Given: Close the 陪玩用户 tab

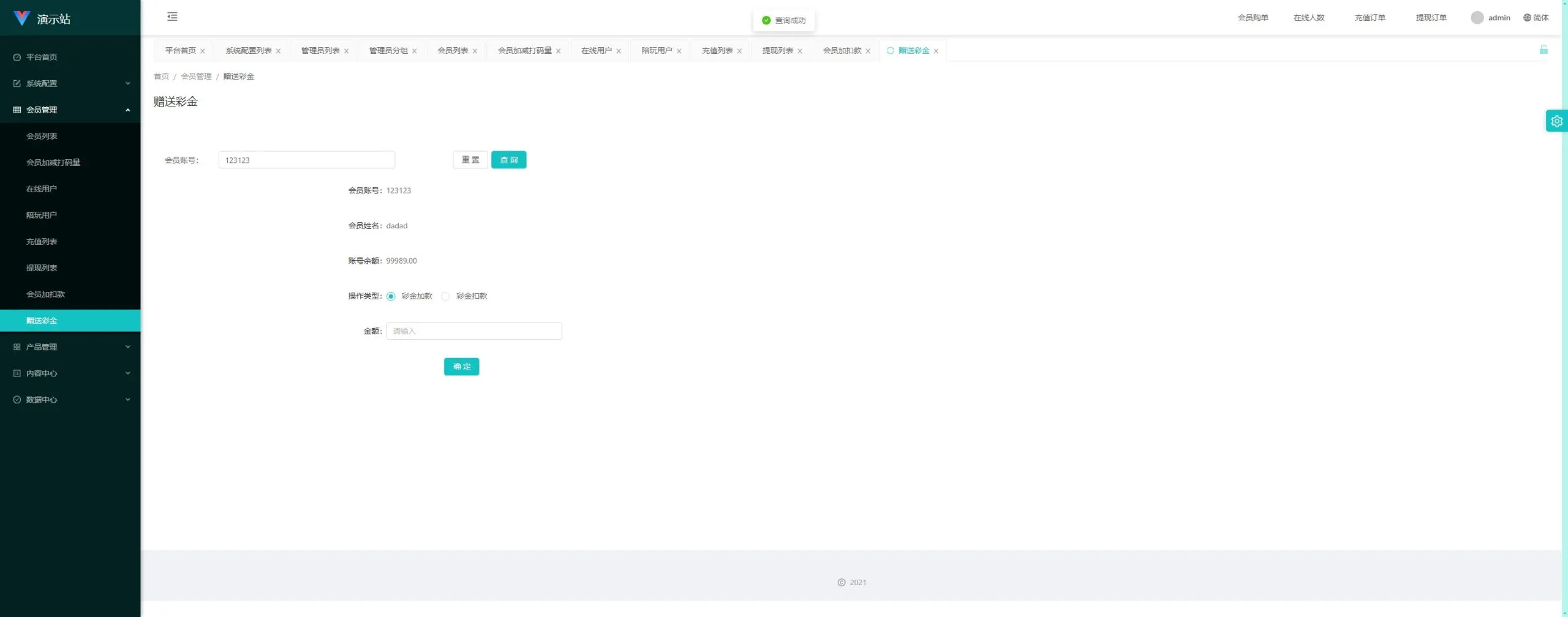Looking at the screenshot, I should (x=679, y=51).
